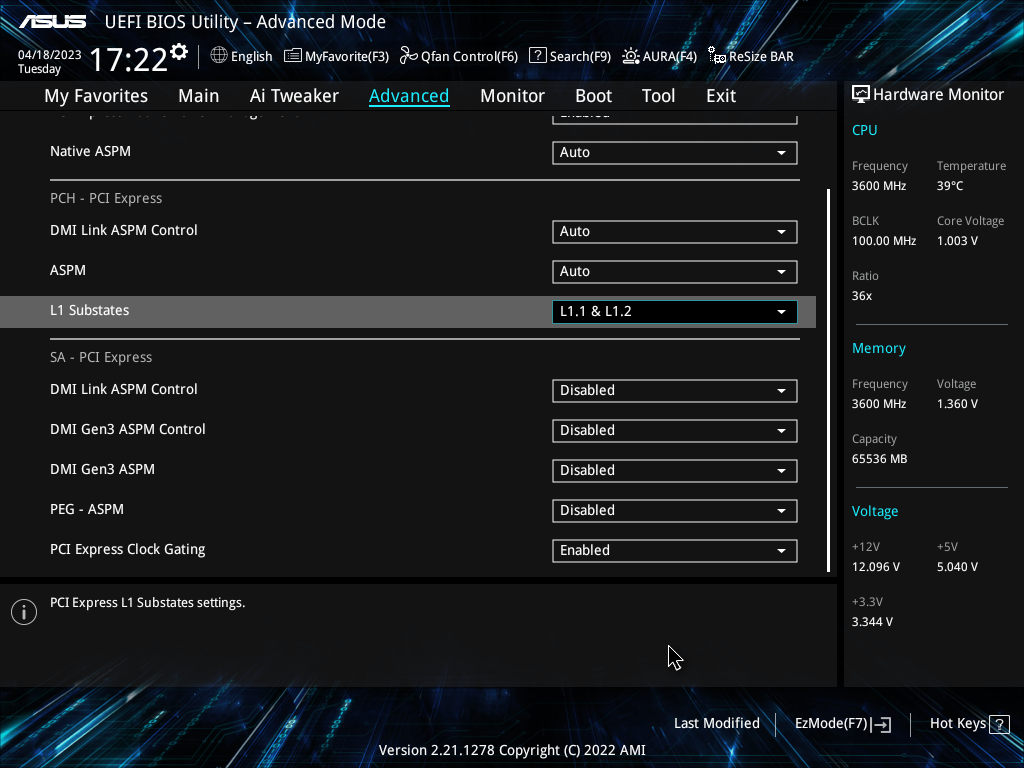1024x768 pixels.
Task: Open the AURA(F4) lighting icon
Action: 631,56
